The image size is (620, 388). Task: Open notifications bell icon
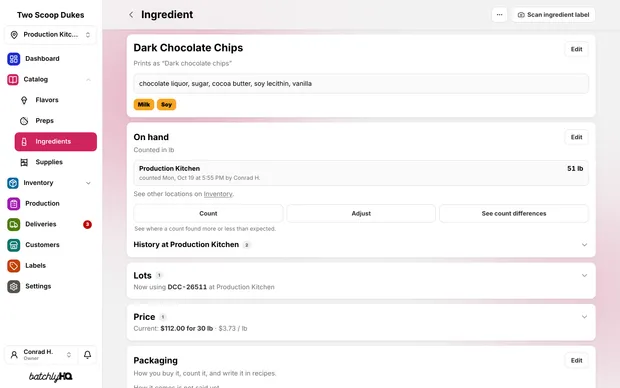pos(87,355)
